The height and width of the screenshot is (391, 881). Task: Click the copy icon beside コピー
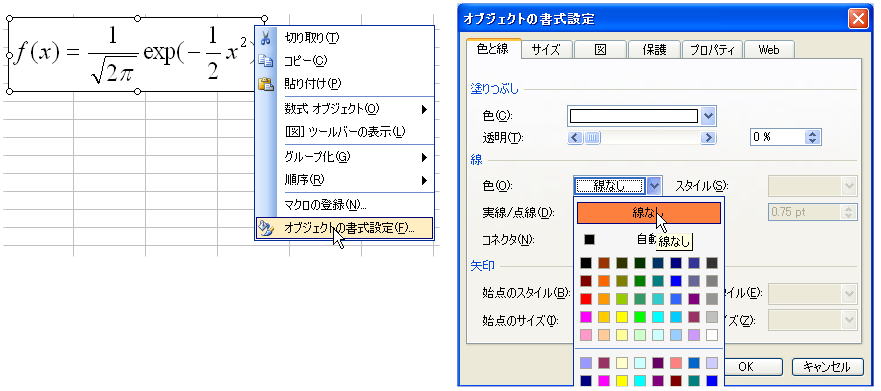tap(265, 61)
